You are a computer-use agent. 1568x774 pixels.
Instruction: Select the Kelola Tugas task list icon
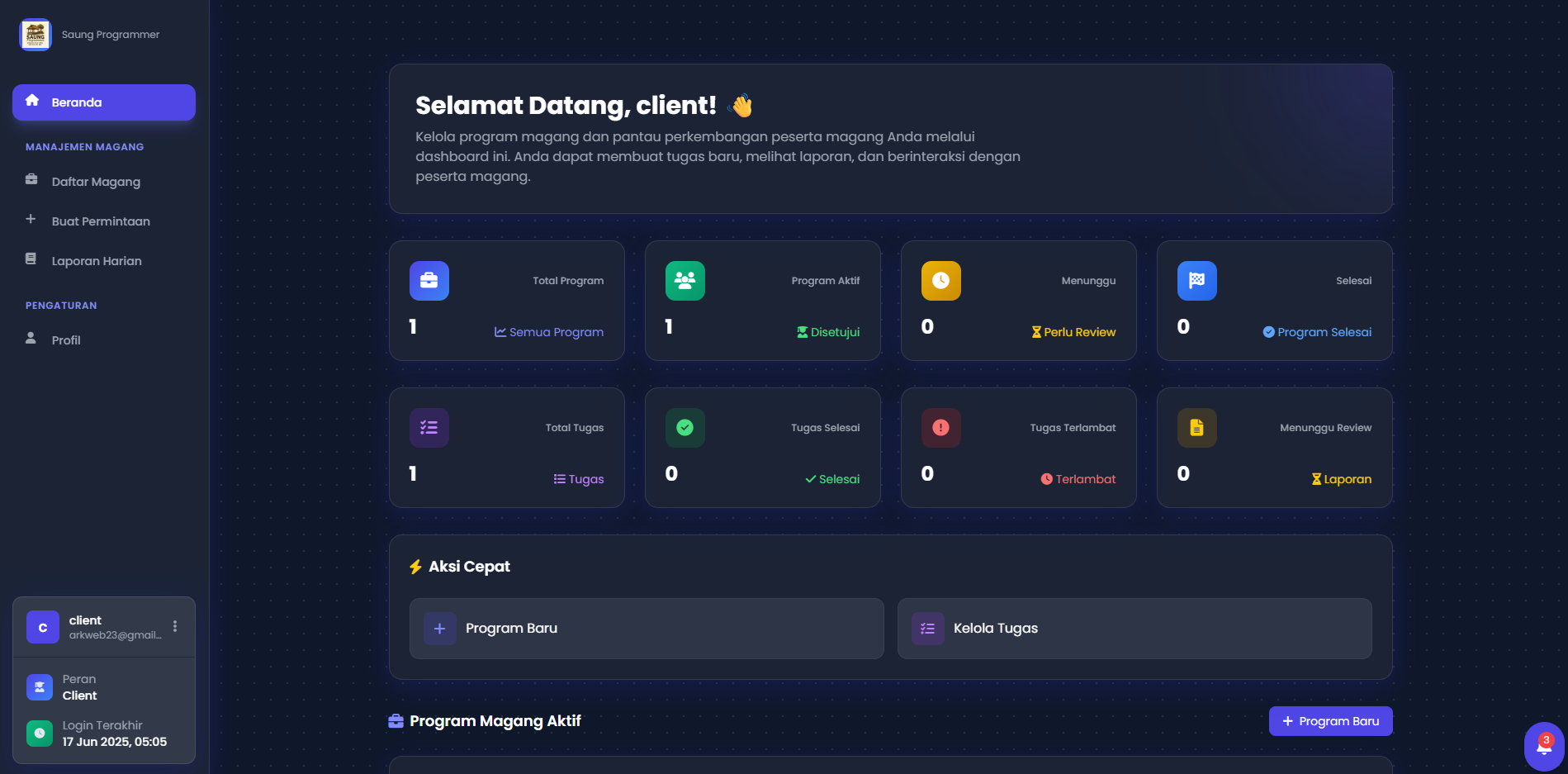(927, 628)
